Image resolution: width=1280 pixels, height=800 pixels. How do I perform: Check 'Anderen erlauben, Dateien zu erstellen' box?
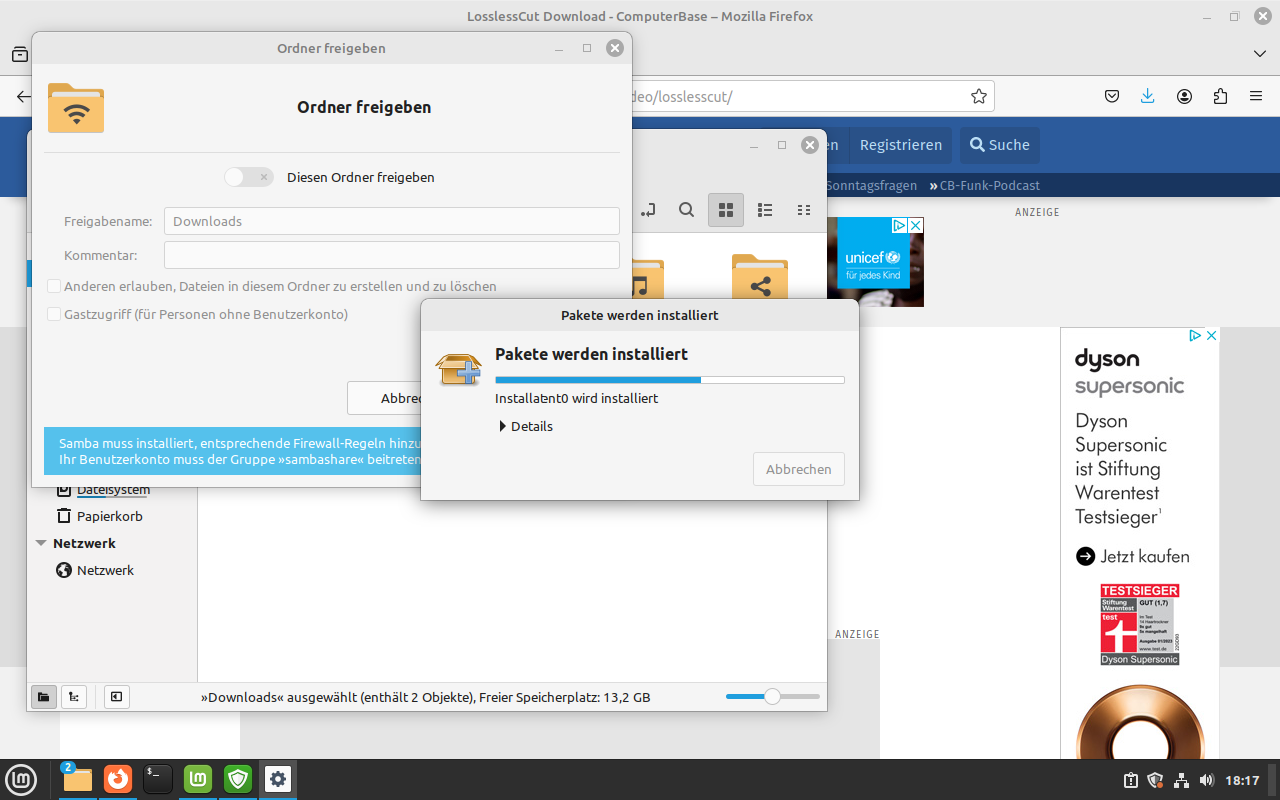pos(54,286)
